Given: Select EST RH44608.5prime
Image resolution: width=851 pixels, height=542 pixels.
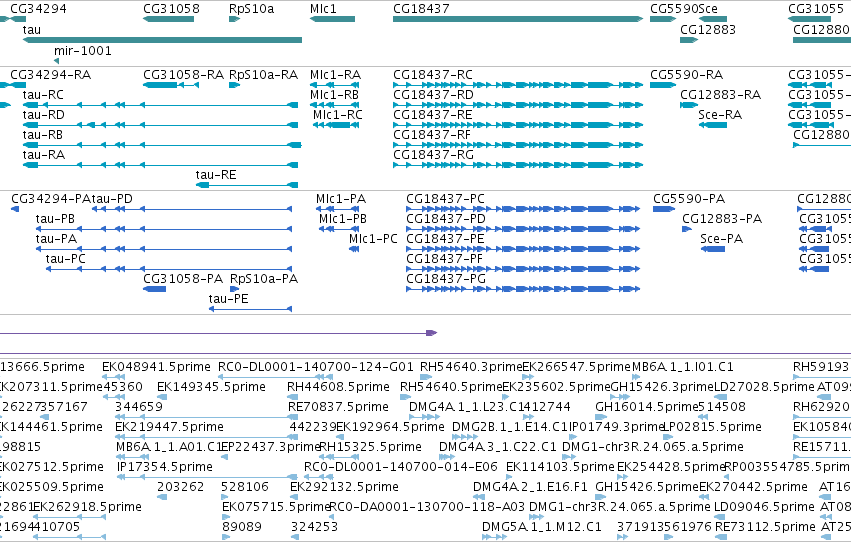Looking at the screenshot, I should click(338, 387).
